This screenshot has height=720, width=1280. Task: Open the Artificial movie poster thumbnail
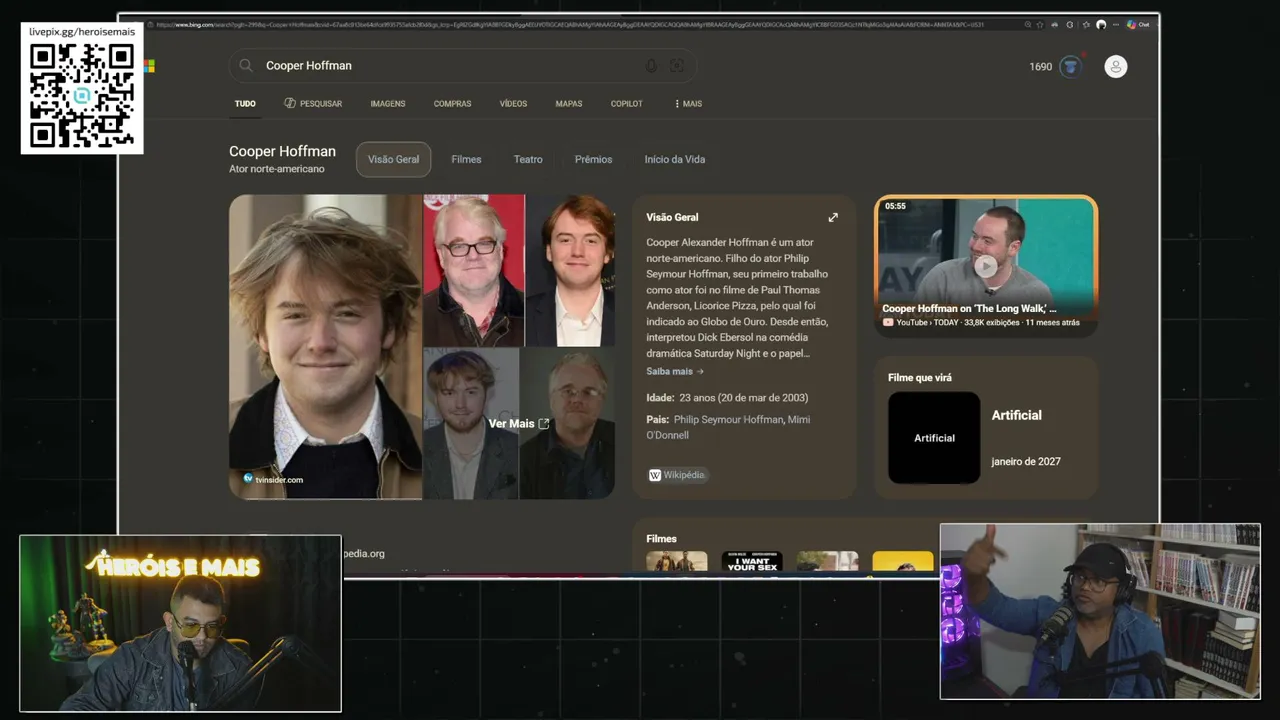tap(934, 438)
